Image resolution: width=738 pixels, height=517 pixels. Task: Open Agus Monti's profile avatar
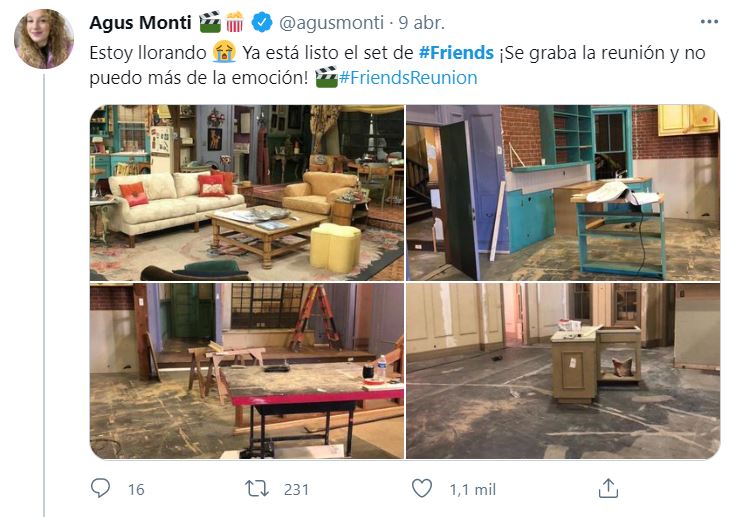point(44,39)
